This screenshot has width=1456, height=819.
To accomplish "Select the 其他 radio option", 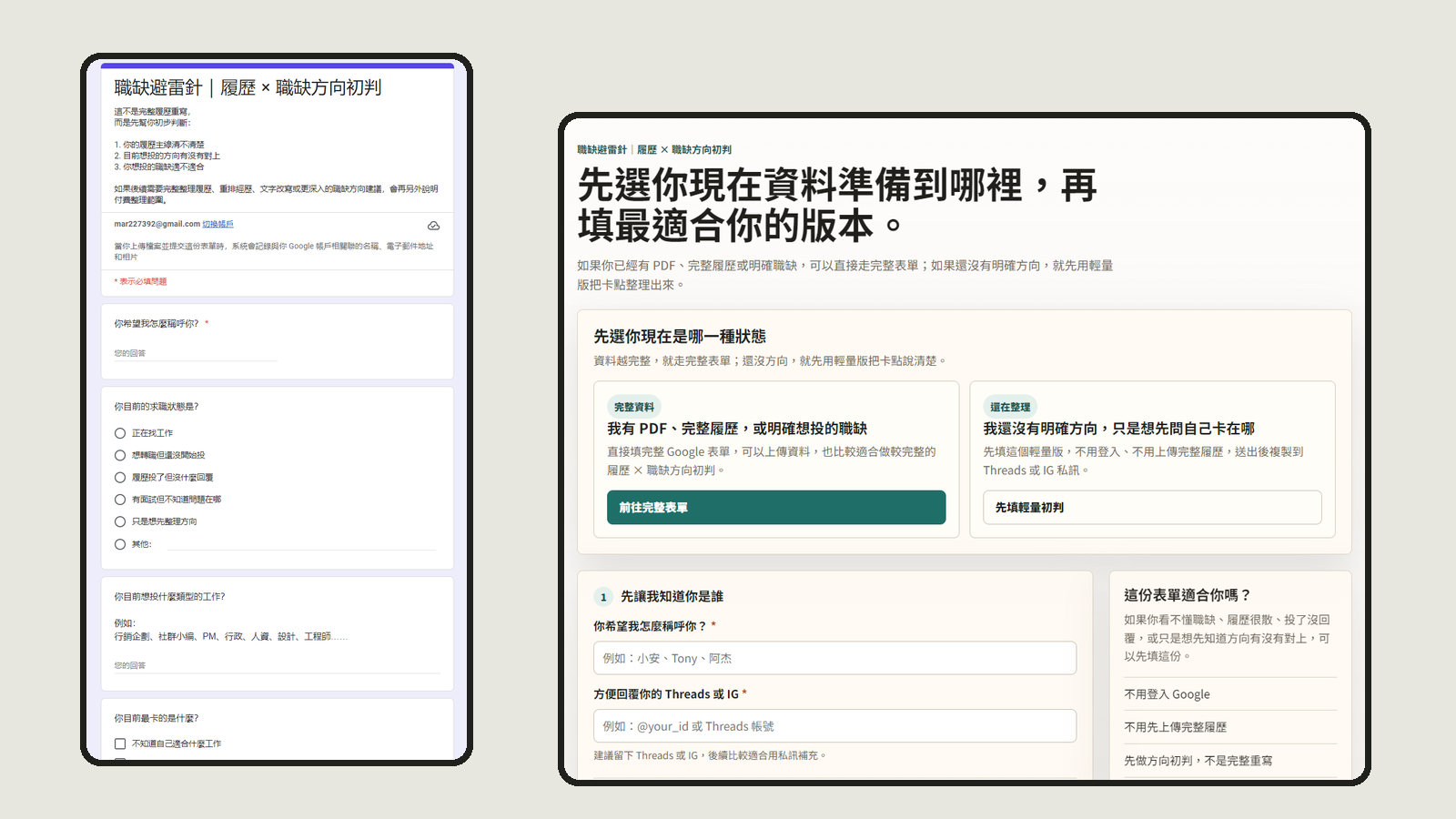I will pyautogui.click(x=120, y=544).
